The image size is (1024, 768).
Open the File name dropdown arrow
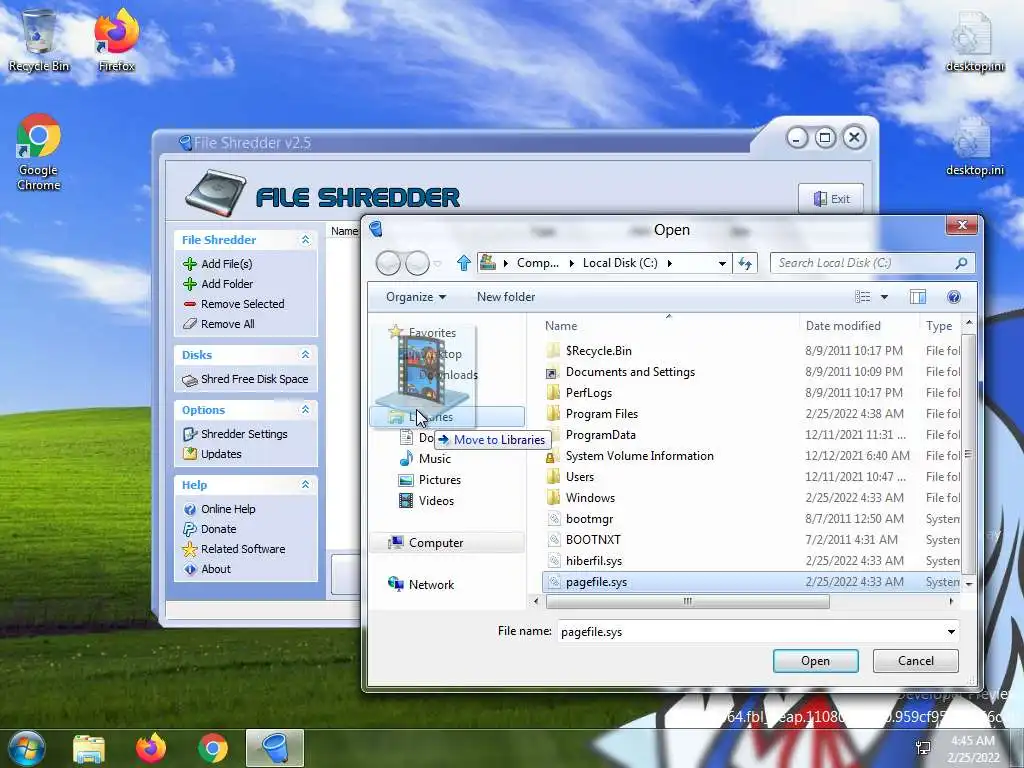tap(951, 632)
